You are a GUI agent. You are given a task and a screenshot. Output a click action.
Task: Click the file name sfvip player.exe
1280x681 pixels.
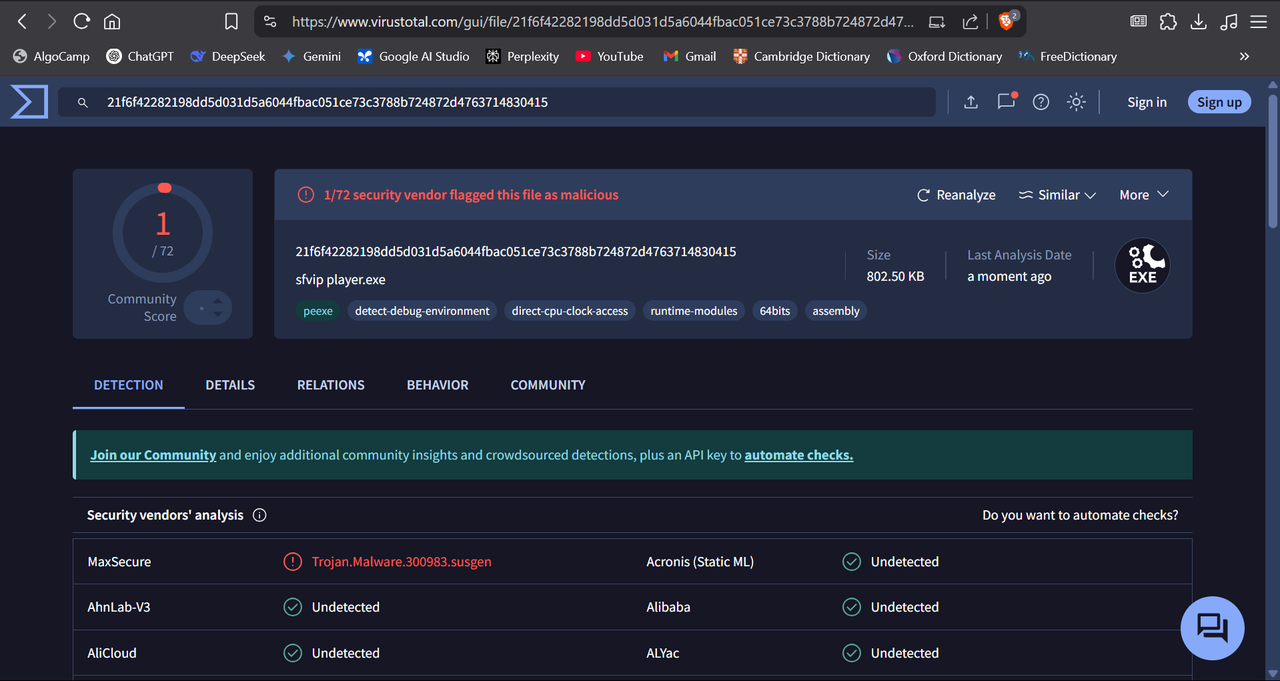pyautogui.click(x=340, y=280)
